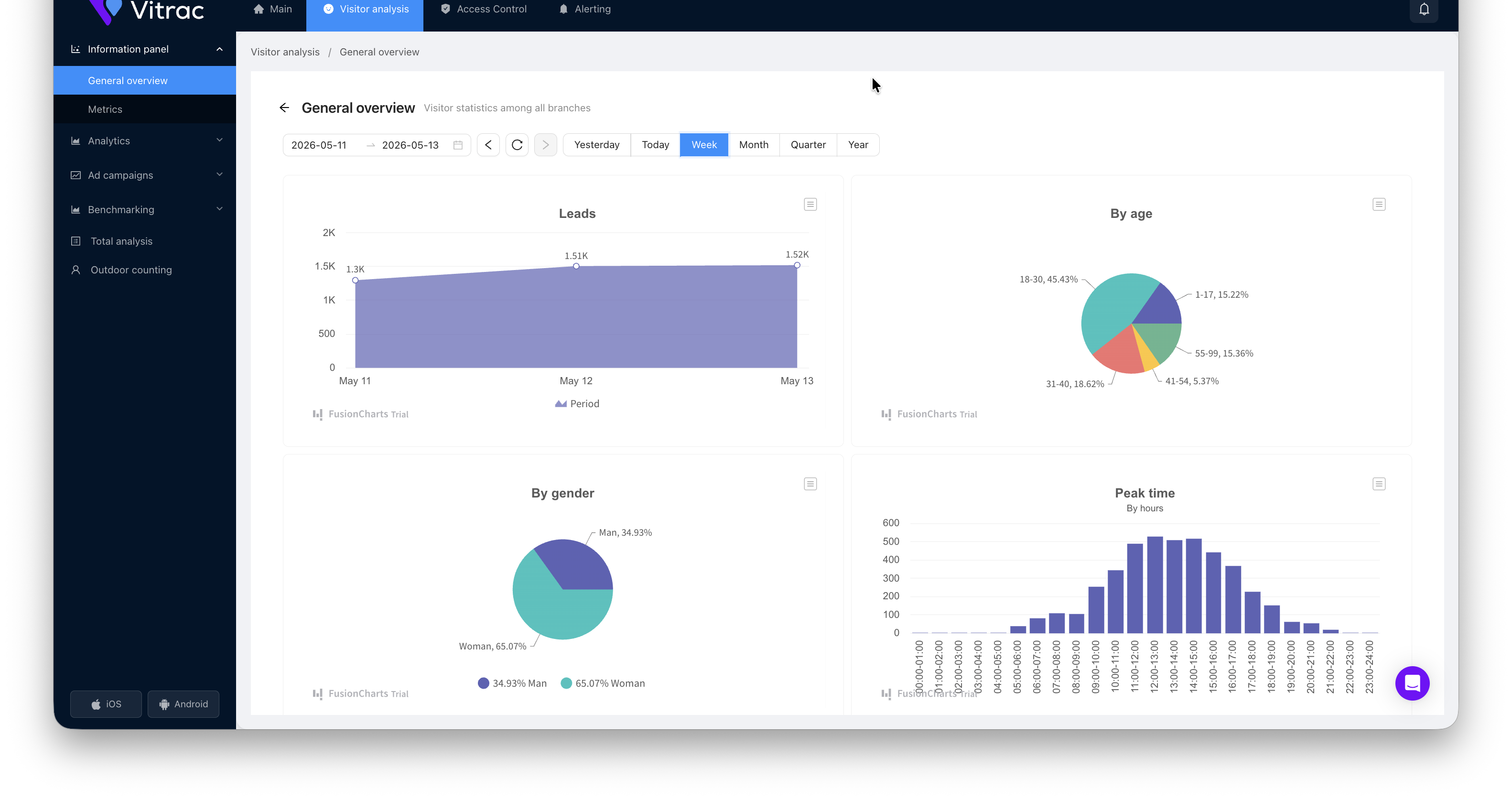Click the FusionCharts Trial link under Leads
The image size is (1512, 800).
point(361,414)
